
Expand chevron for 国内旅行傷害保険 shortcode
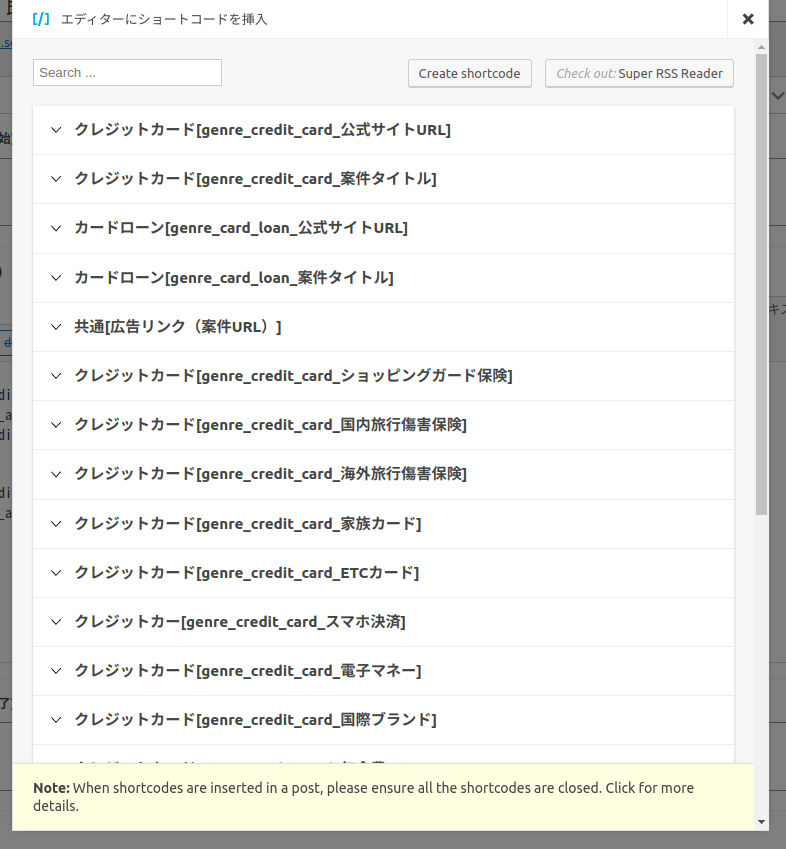[56, 424]
